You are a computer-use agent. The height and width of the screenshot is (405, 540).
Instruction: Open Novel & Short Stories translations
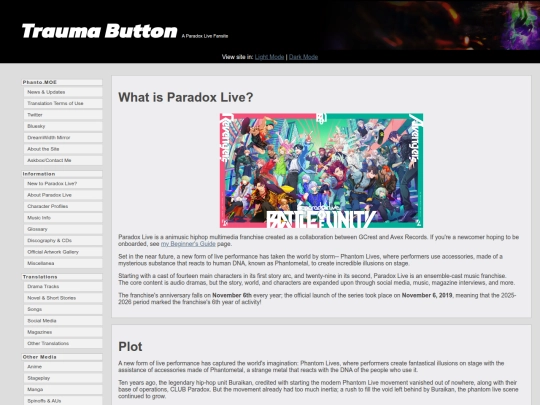pos(63,298)
